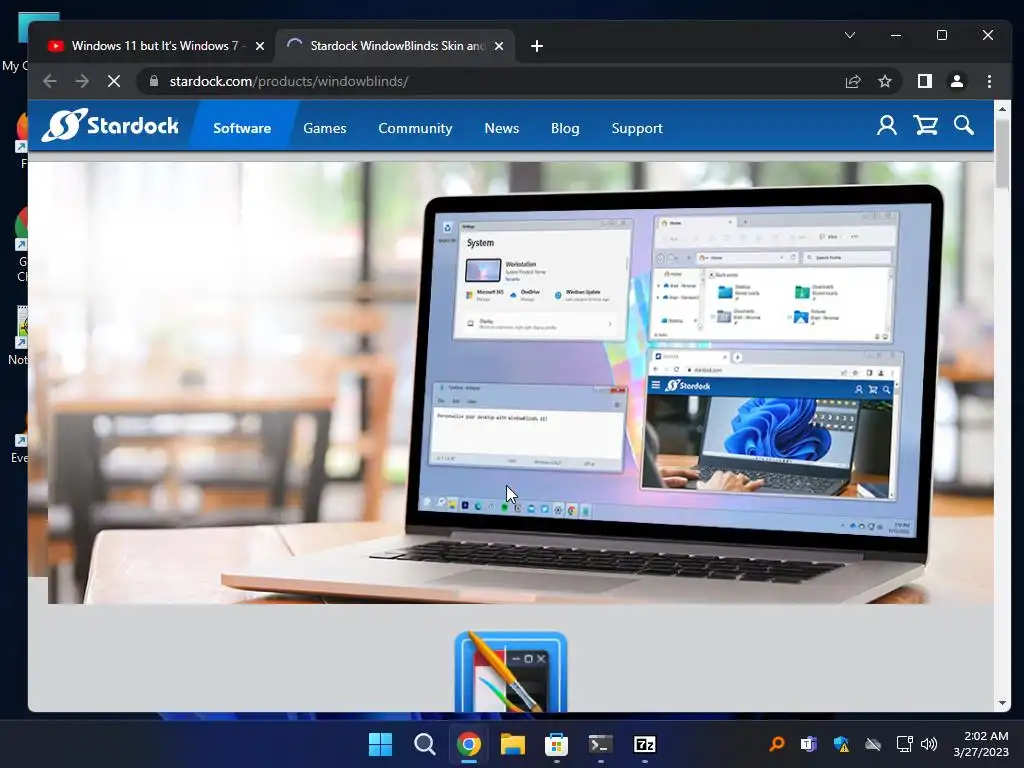Click Windows Security tray icon
Image resolution: width=1024 pixels, height=768 pixels.
[x=841, y=744]
